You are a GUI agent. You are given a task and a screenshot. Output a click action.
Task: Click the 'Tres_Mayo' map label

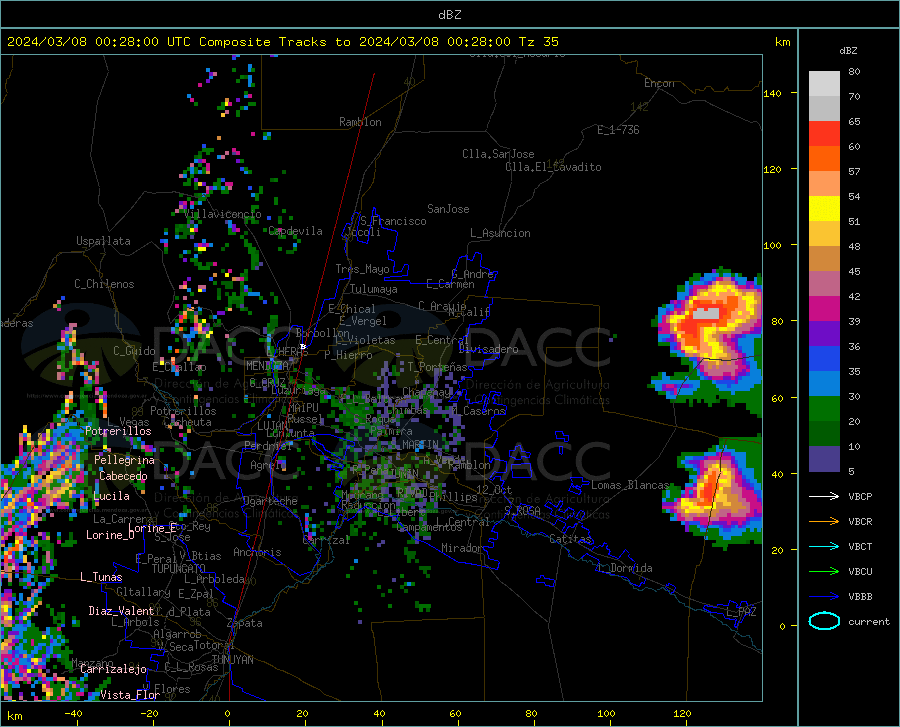(362, 269)
